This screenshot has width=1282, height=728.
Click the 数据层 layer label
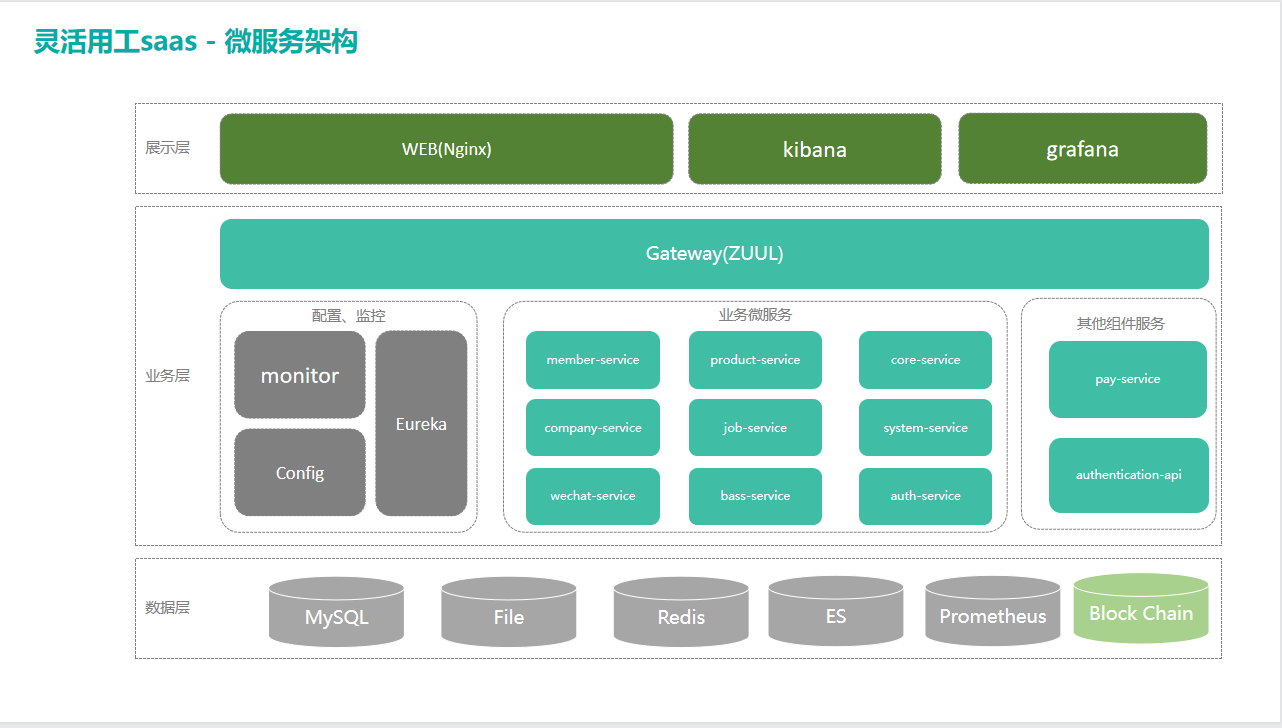pos(167,607)
